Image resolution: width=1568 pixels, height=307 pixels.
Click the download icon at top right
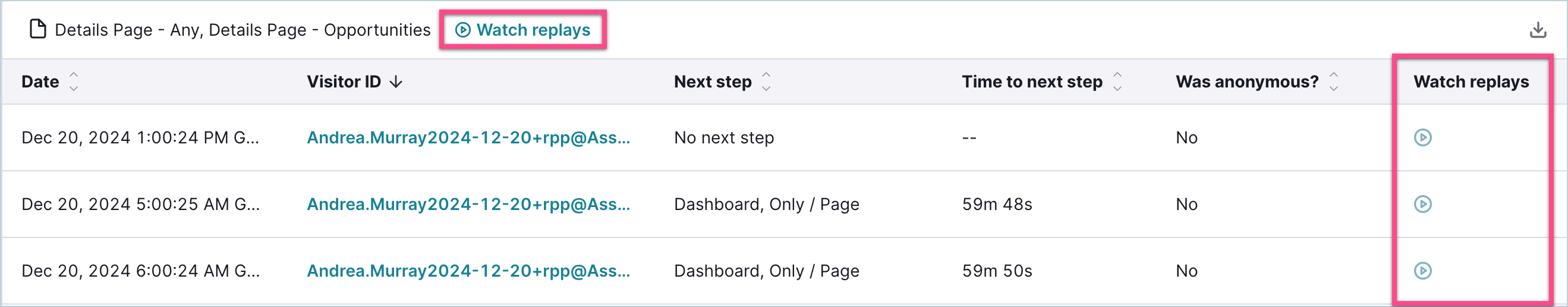tap(1538, 30)
